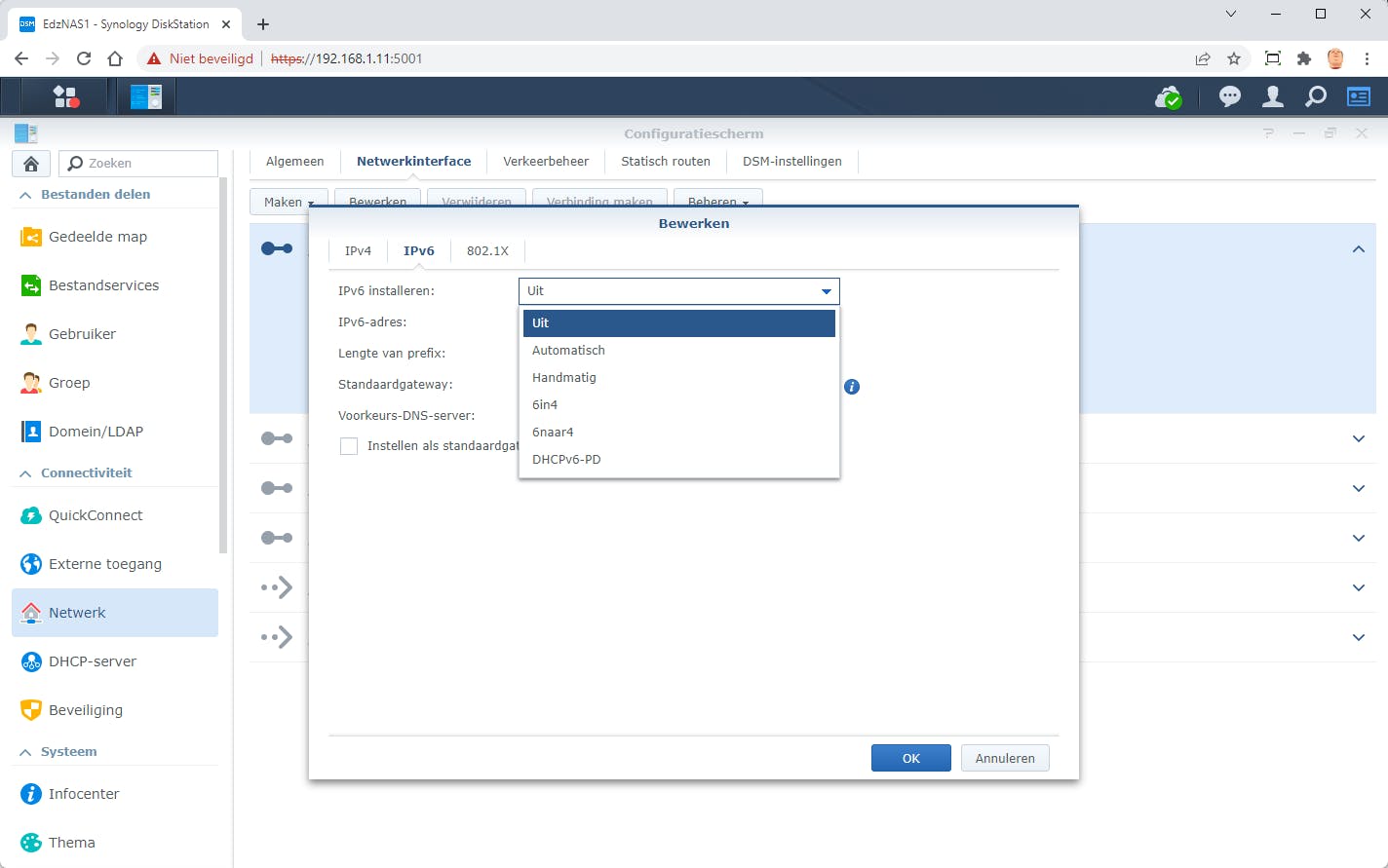Image resolution: width=1388 pixels, height=868 pixels.
Task: Switch to the IPv4 tab
Action: click(x=358, y=251)
